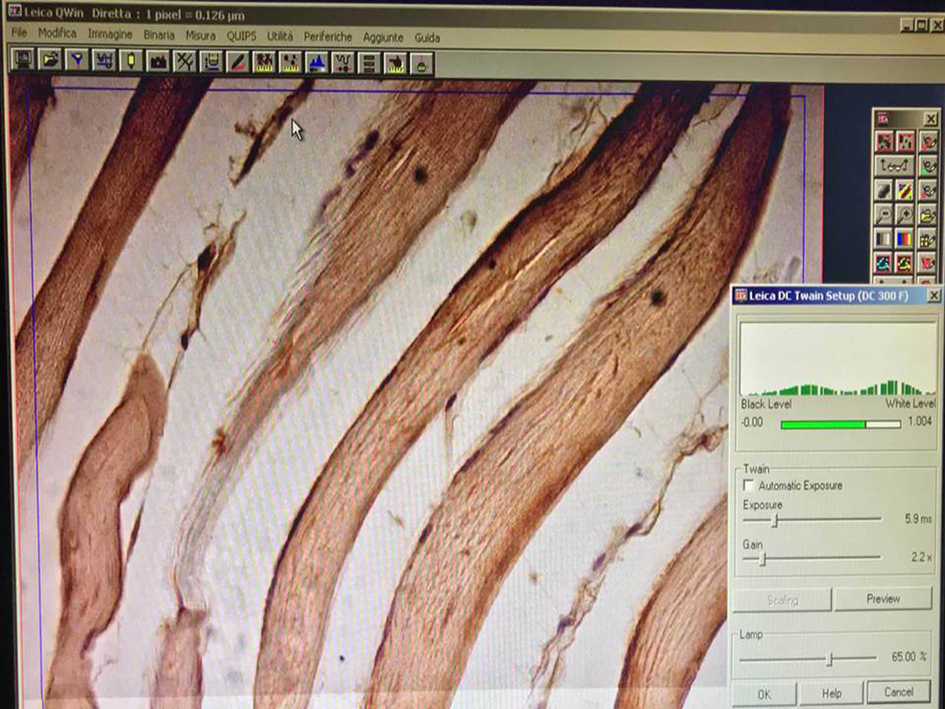The image size is (945, 709).
Task: Click the blue scale calibration toolbar icon
Action: click(x=104, y=61)
